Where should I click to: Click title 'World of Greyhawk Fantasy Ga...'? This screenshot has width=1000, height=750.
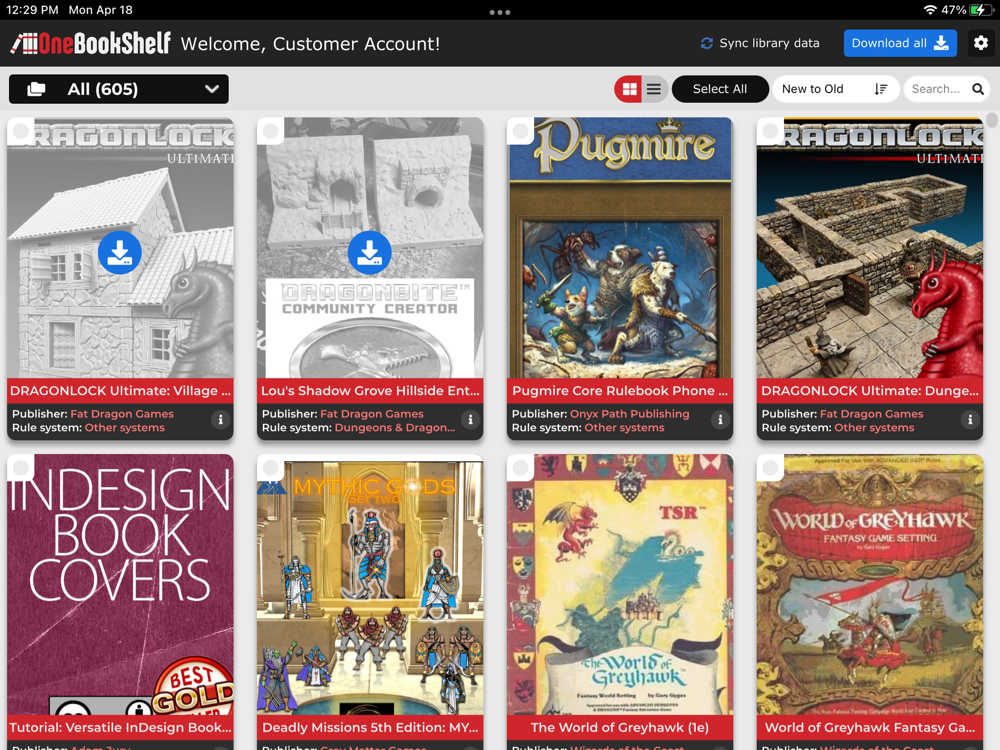point(869,728)
